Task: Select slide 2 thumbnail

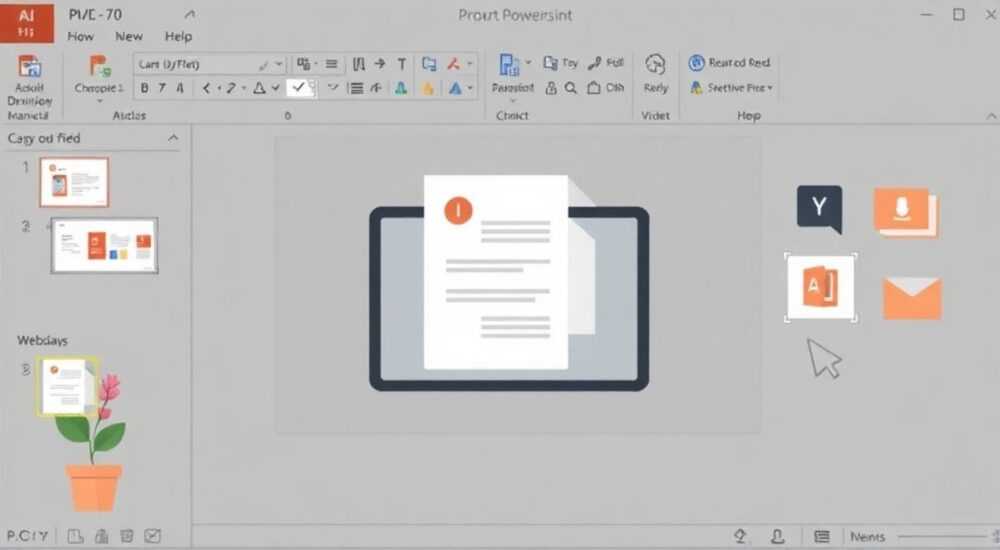Action: [105, 245]
